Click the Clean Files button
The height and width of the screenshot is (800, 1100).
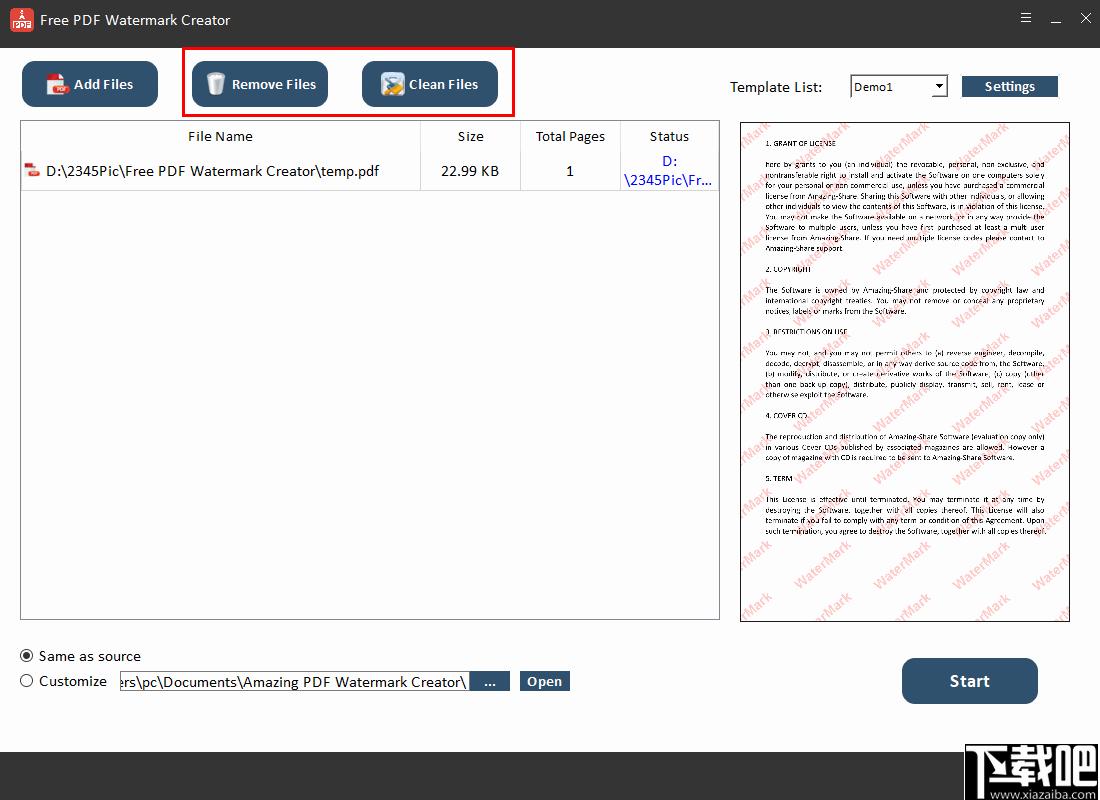point(429,84)
